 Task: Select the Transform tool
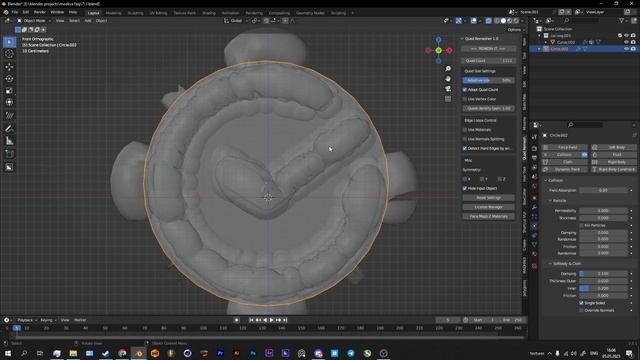tap(9, 102)
